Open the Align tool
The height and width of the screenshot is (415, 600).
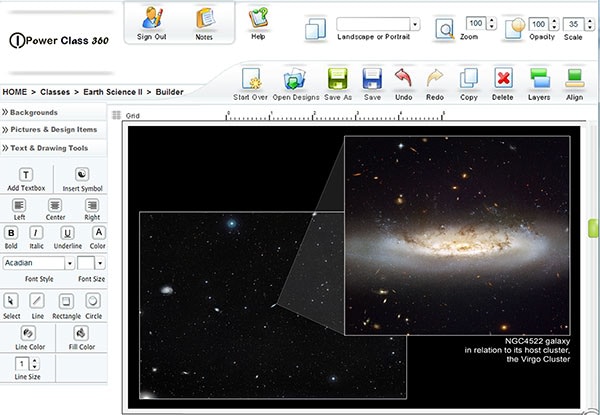pos(574,78)
